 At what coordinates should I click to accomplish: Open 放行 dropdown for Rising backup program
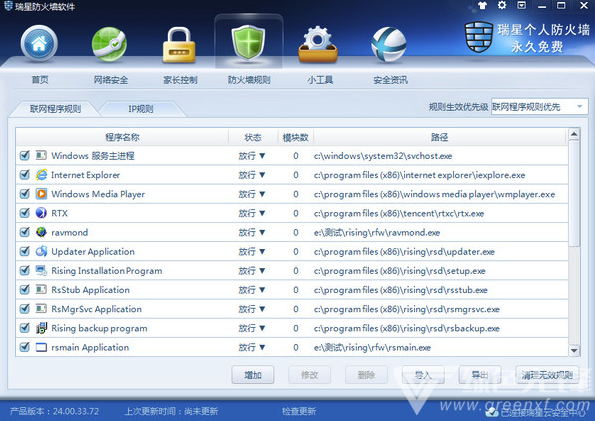point(252,328)
